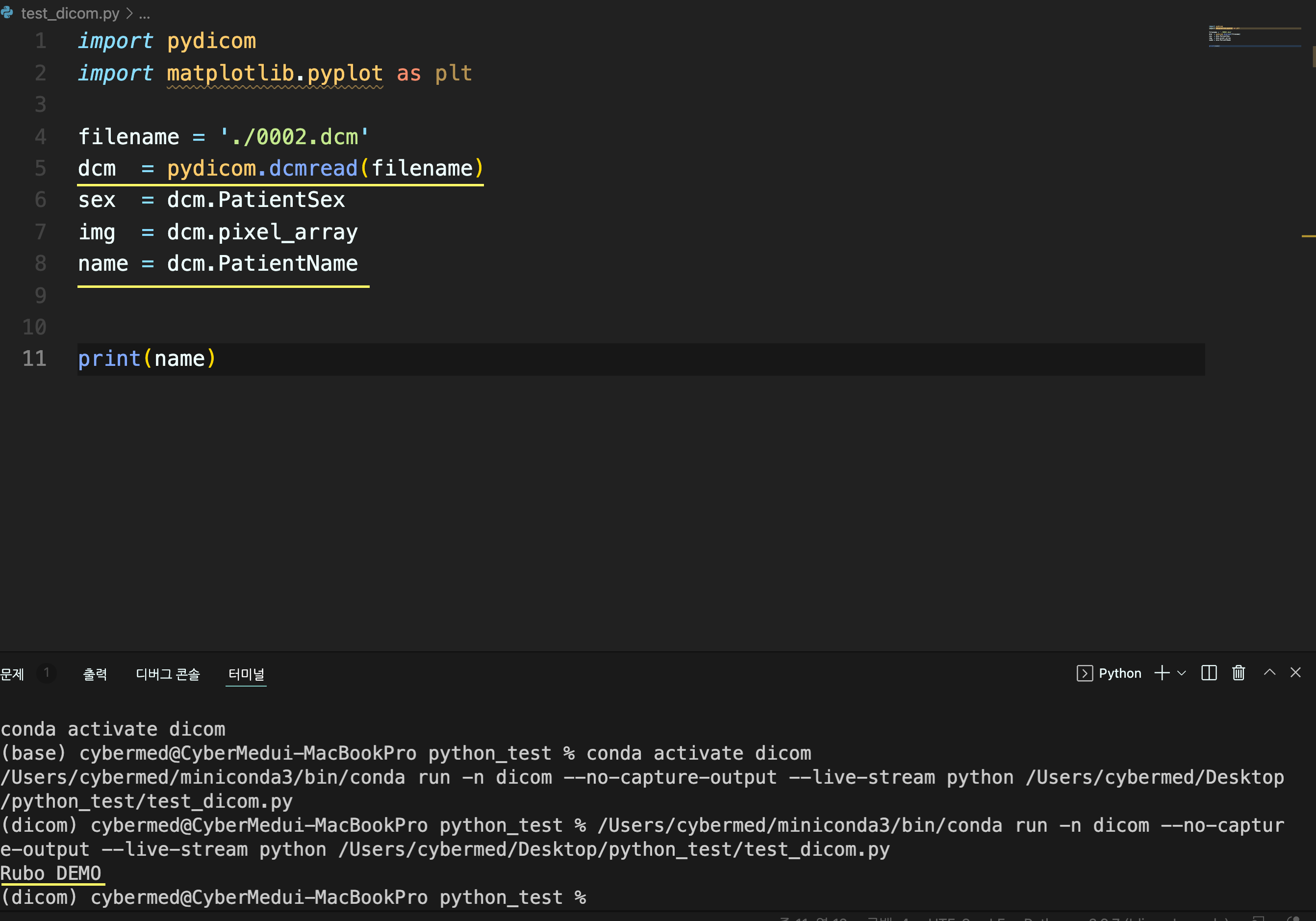
Task: Select the 터미널 (Terminal) tab
Action: pyautogui.click(x=246, y=674)
